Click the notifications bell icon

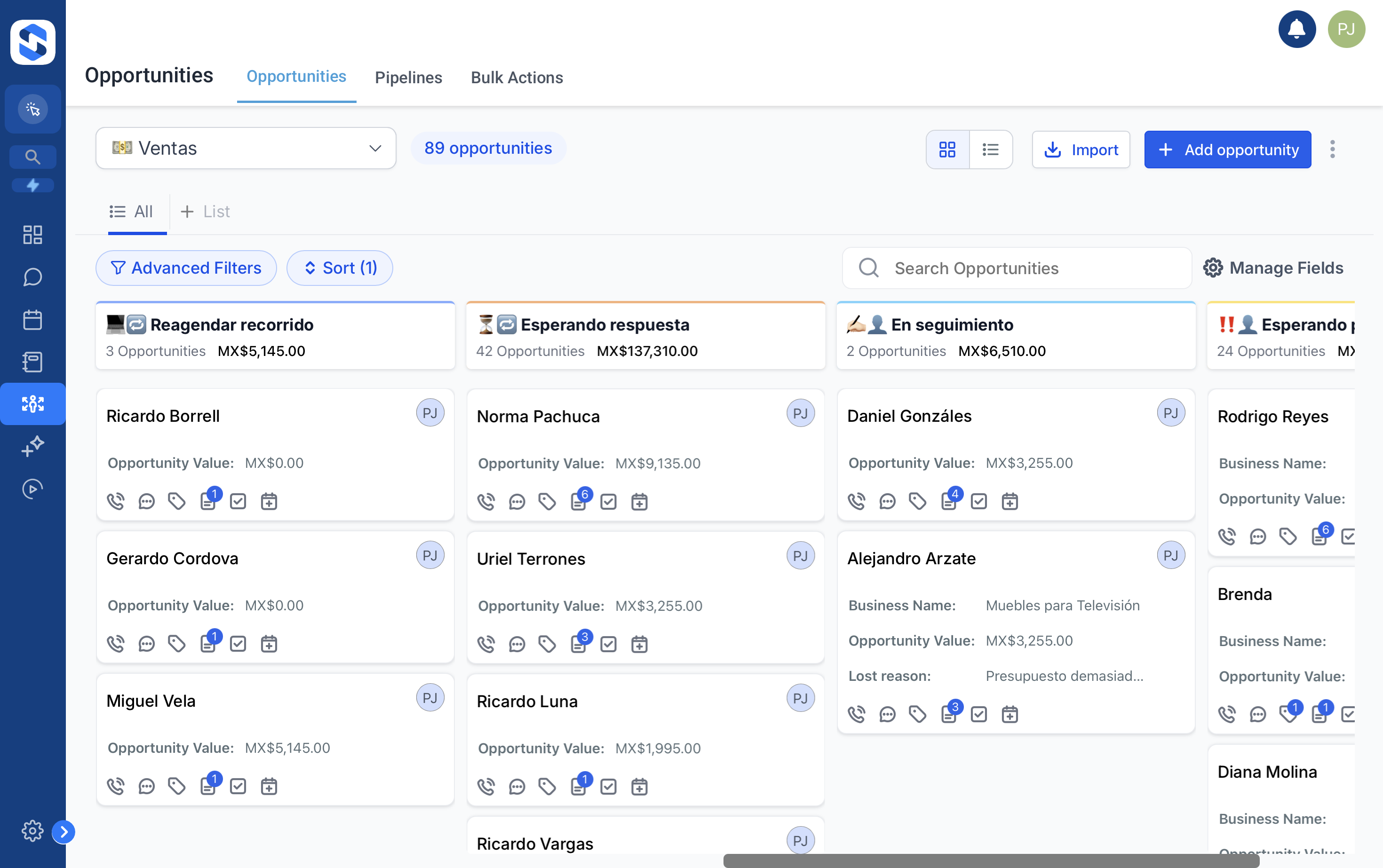(1296, 29)
